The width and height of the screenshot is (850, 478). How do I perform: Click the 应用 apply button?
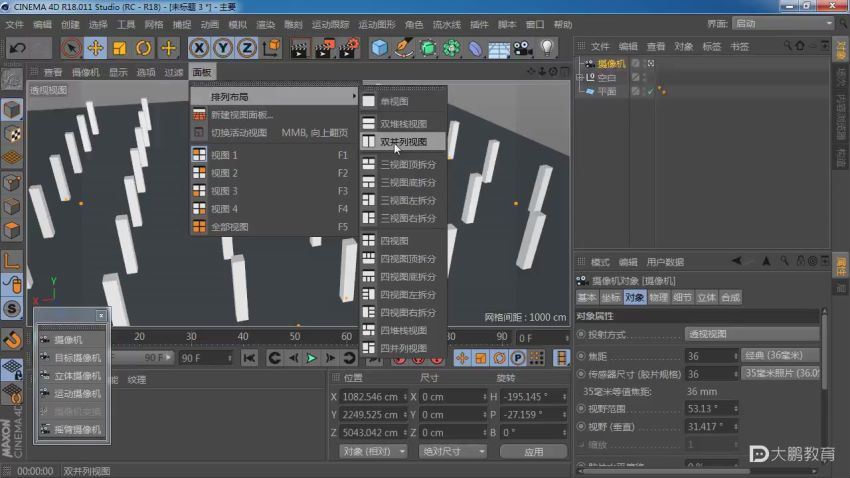(x=533, y=451)
